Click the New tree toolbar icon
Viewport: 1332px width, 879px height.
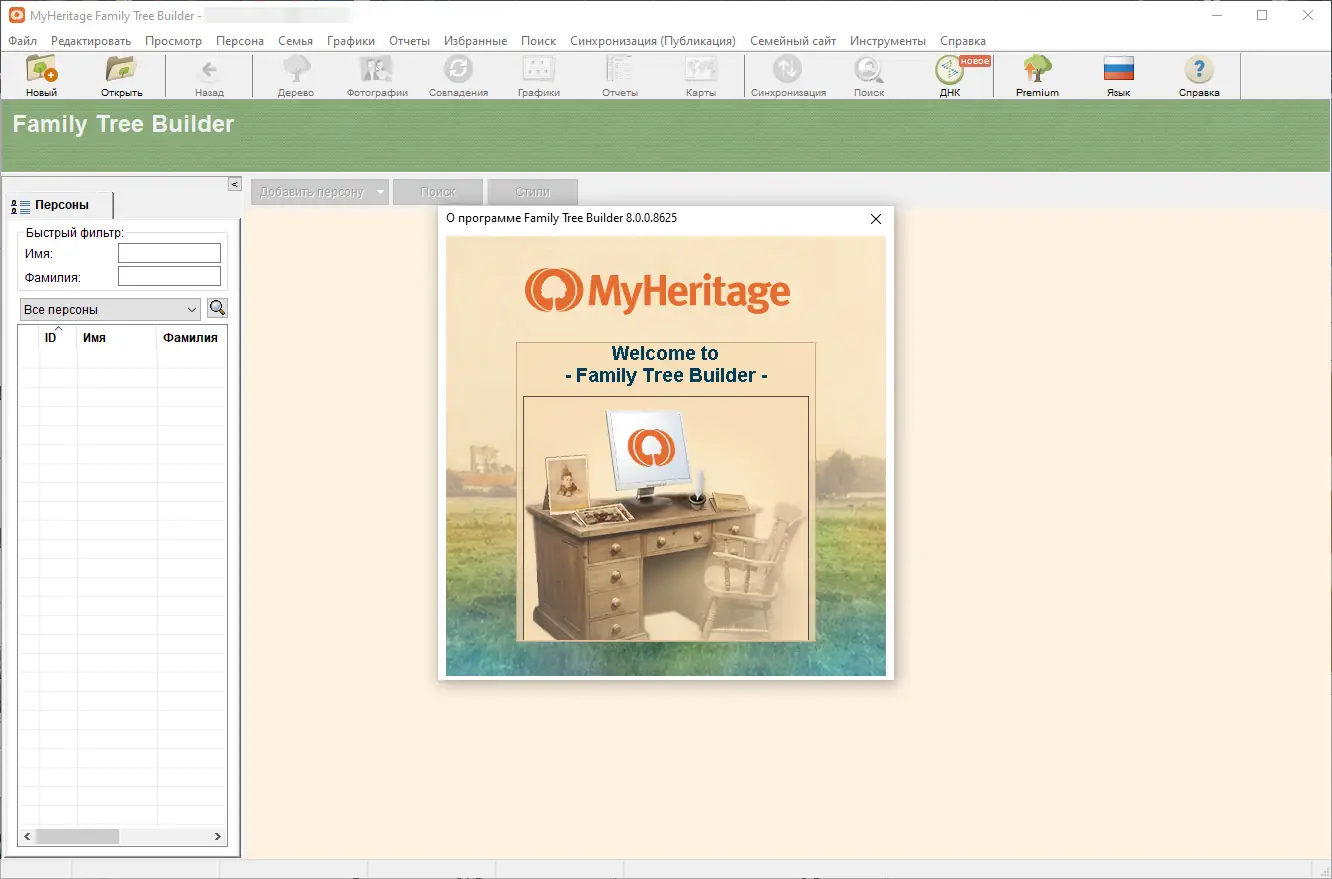tap(41, 72)
